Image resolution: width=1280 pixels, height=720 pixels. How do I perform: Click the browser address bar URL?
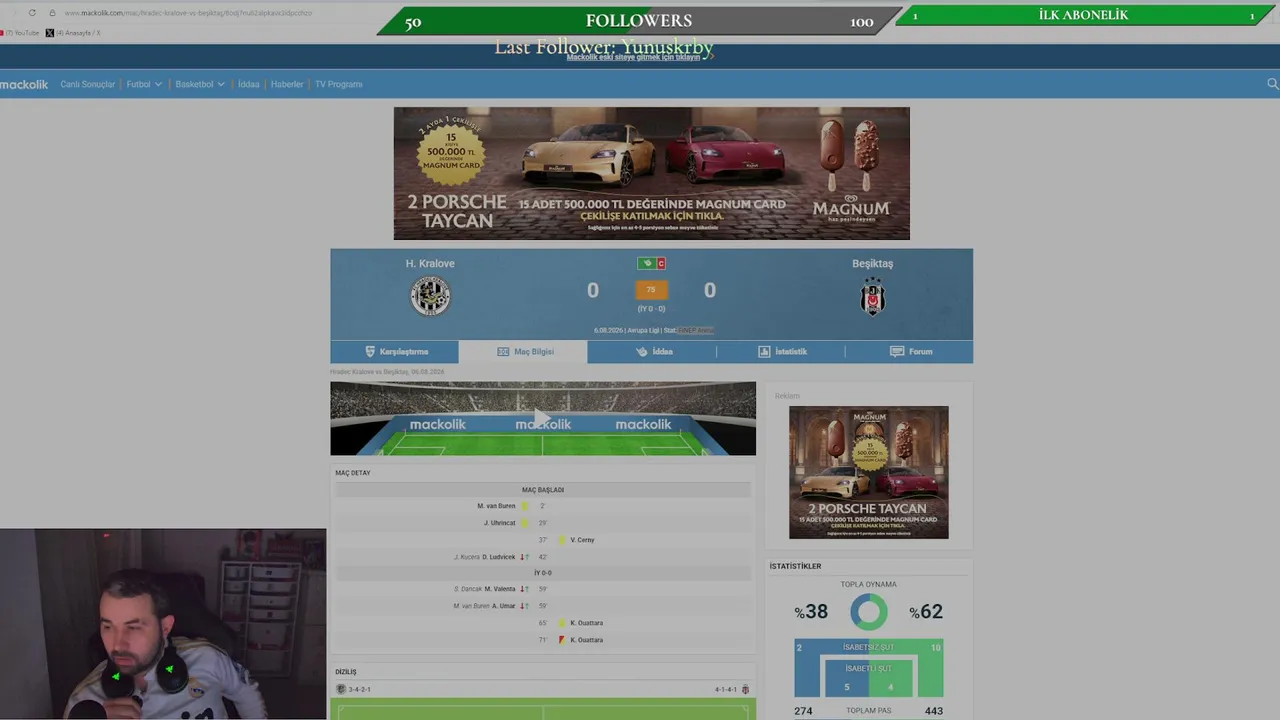(x=188, y=13)
